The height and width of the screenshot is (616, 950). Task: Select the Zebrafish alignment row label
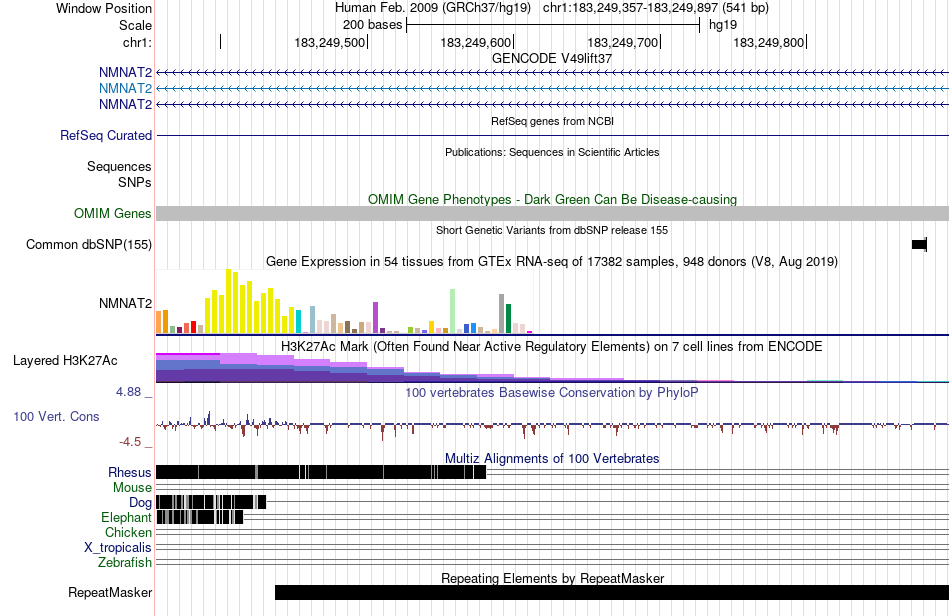click(x=125, y=563)
